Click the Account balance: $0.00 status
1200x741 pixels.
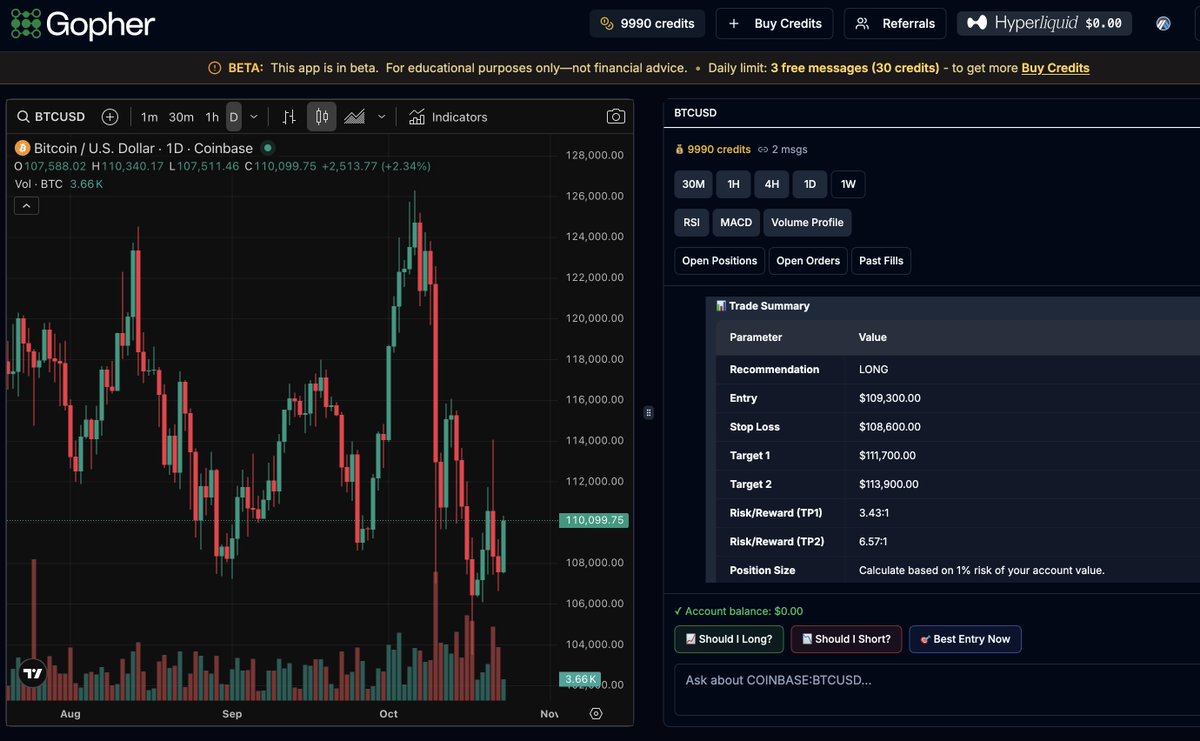[738, 611]
